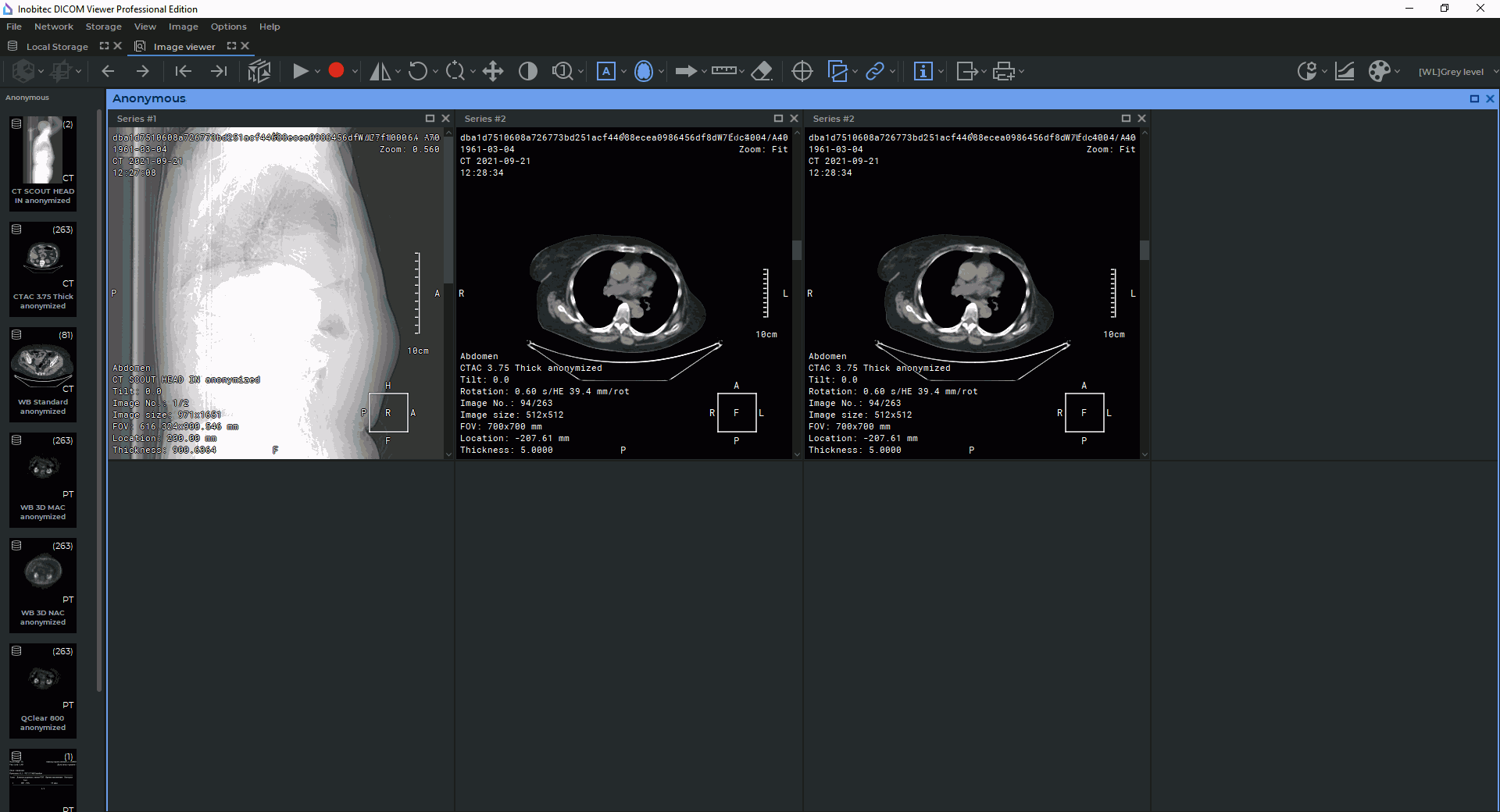Image resolution: width=1500 pixels, height=812 pixels.
Task: Click the red record button
Action: click(336, 71)
